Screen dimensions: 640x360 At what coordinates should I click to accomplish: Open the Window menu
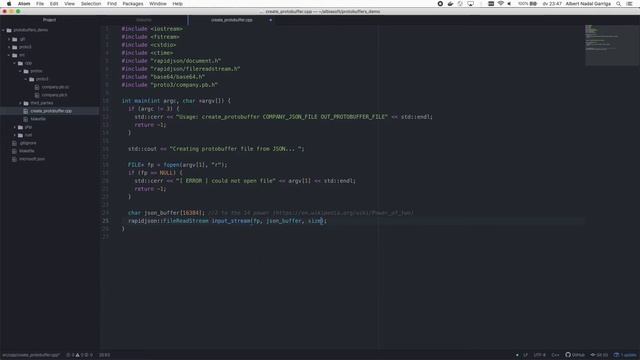pos(158,4)
